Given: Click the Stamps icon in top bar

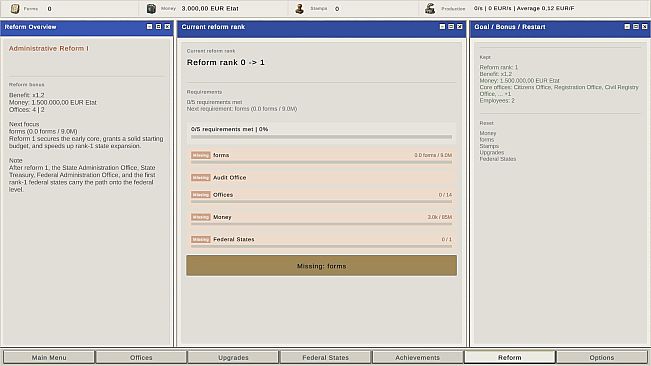Looking at the screenshot, I should 299,8.
